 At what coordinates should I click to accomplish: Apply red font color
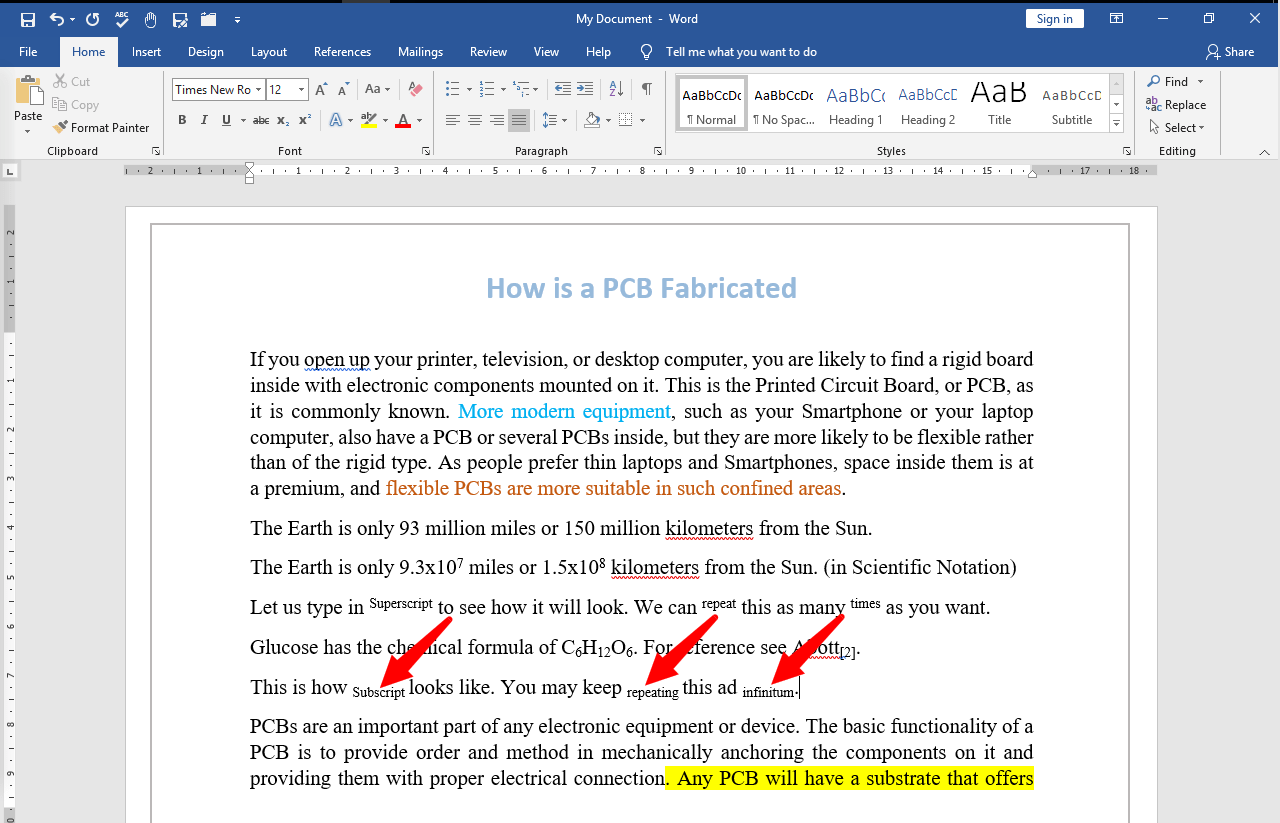coord(403,120)
